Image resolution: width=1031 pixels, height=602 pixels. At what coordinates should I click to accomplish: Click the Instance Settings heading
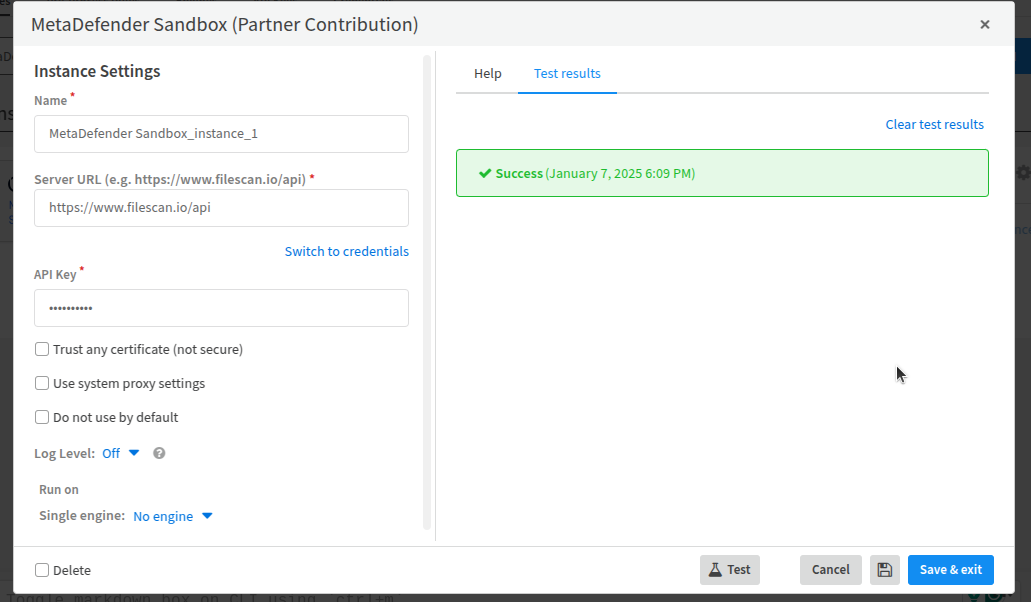click(97, 71)
